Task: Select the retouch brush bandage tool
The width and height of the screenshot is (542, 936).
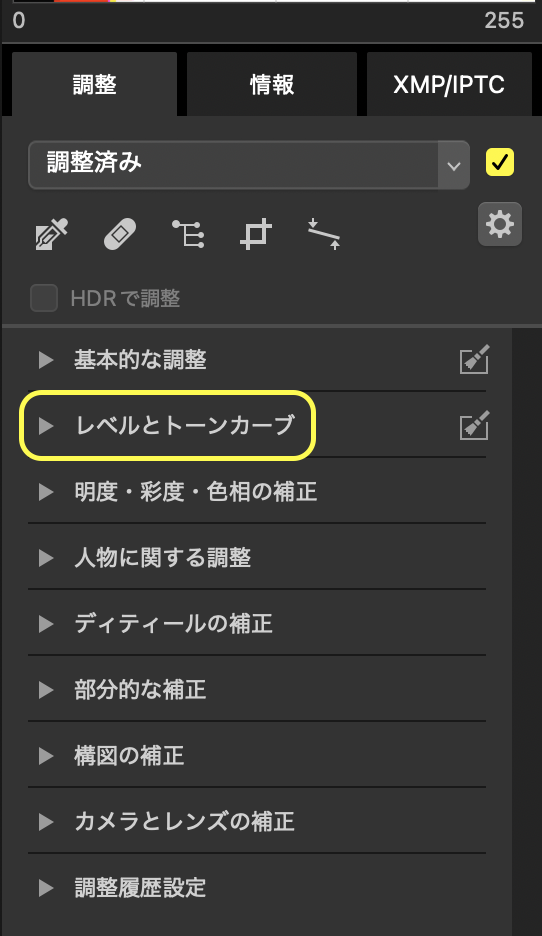Action: 120,234
